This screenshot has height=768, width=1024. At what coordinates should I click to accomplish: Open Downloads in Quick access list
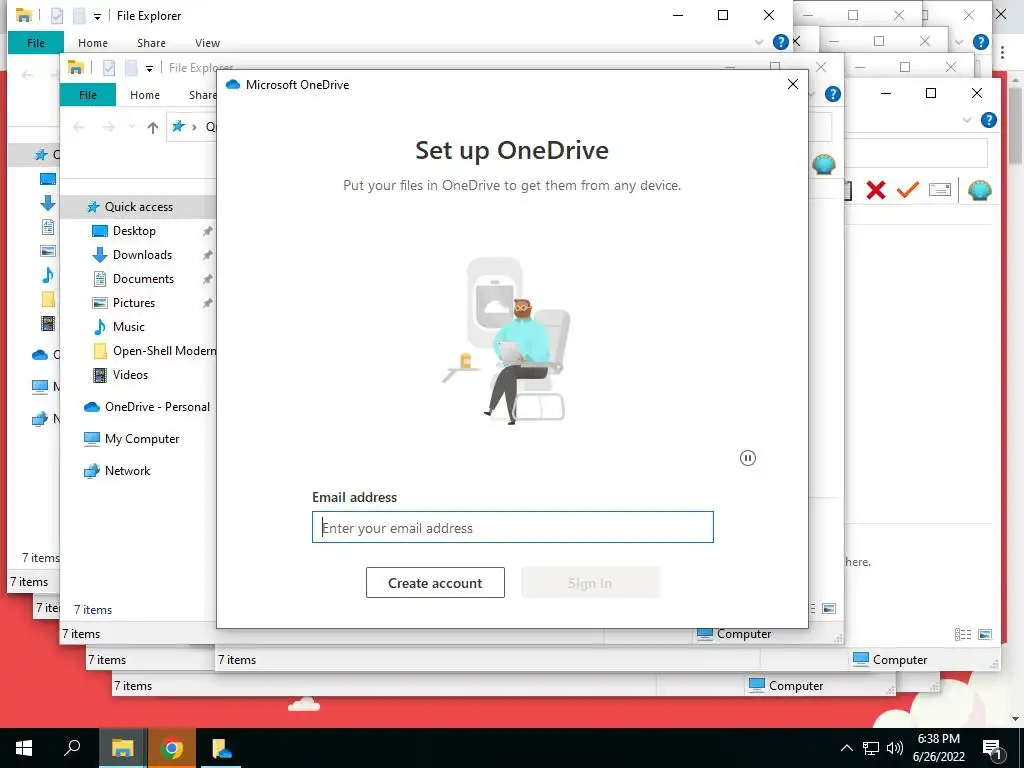pyautogui.click(x=141, y=255)
